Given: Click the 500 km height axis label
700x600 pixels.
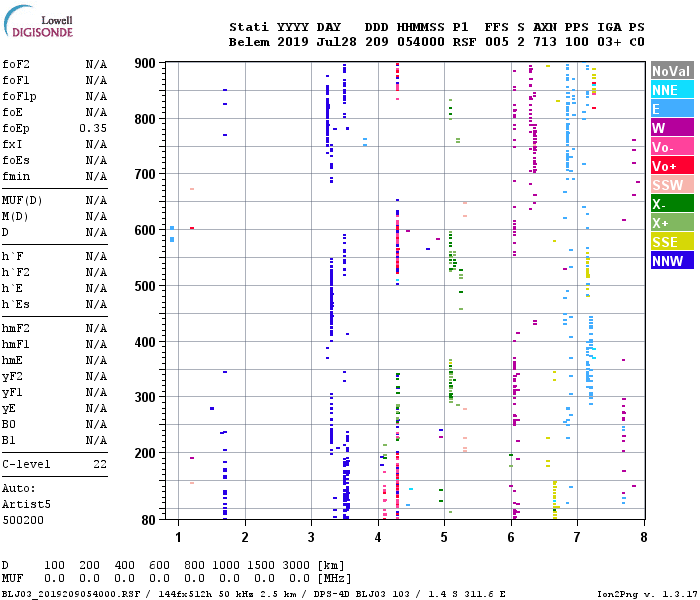Looking at the screenshot, I should tap(145, 286).
